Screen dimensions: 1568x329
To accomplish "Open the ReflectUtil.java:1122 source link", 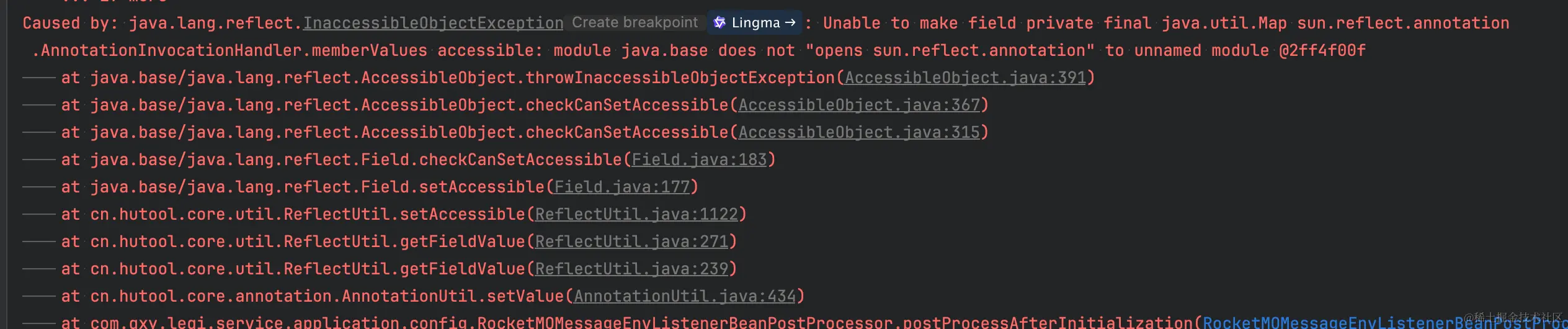I will (x=636, y=215).
